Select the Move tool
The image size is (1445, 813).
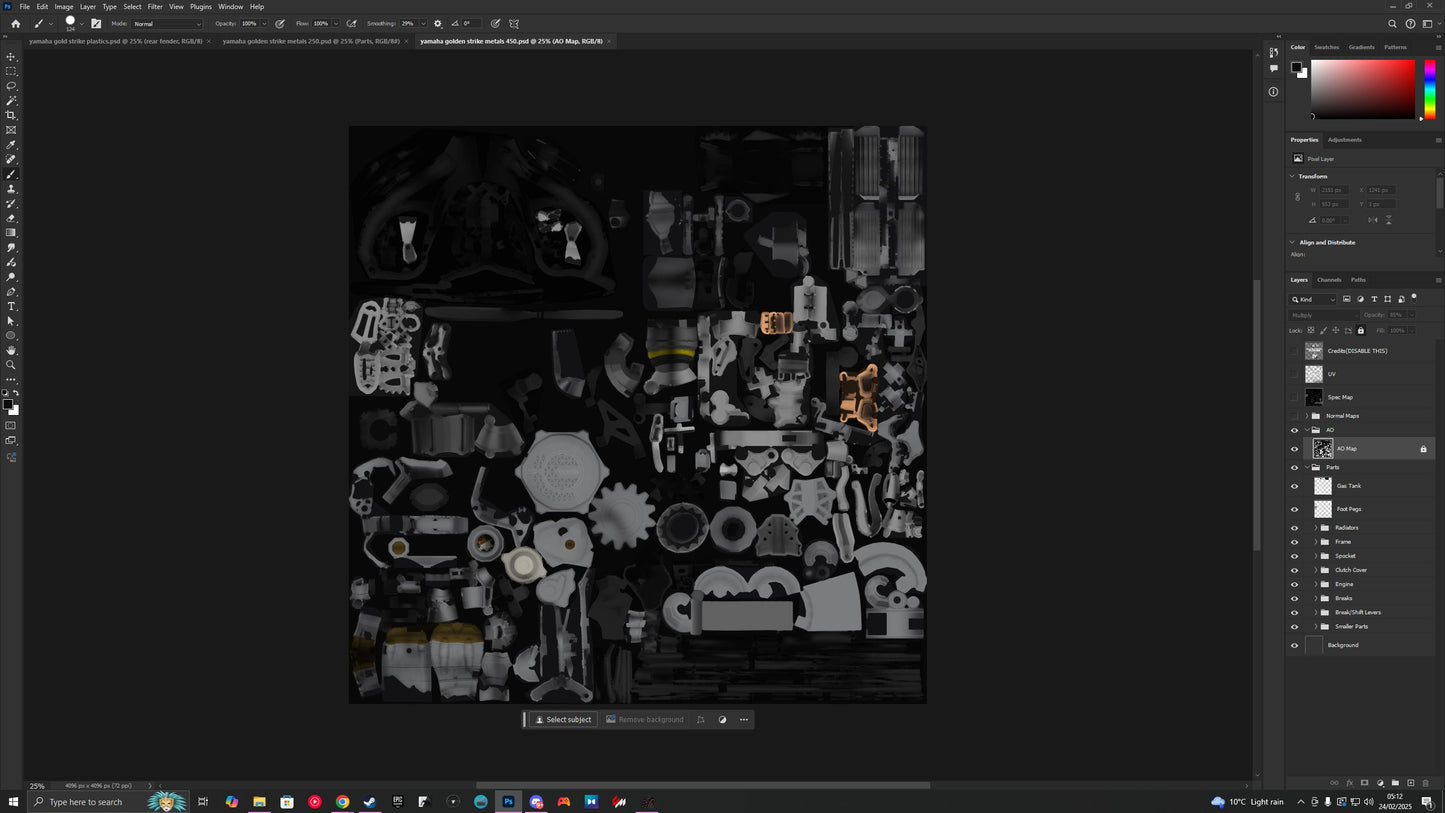click(x=11, y=57)
